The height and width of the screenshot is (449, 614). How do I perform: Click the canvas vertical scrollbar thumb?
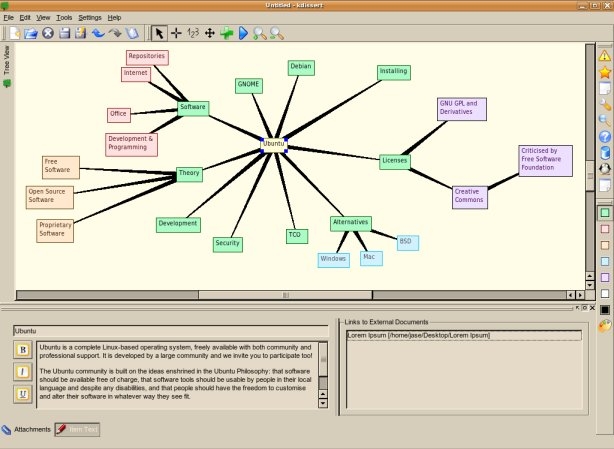click(x=590, y=176)
